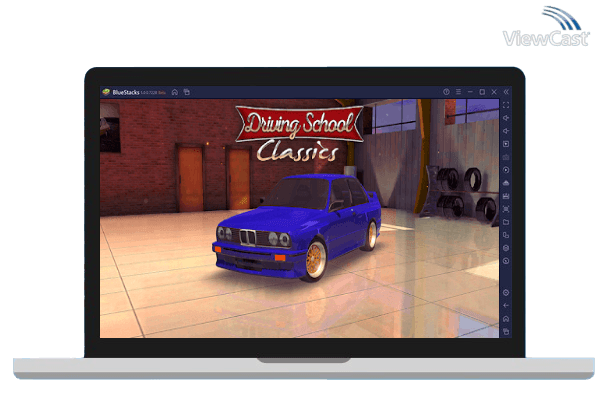Click the BlueStacks logo in title bar
This screenshot has height=414, width=602.
(x=106, y=92)
